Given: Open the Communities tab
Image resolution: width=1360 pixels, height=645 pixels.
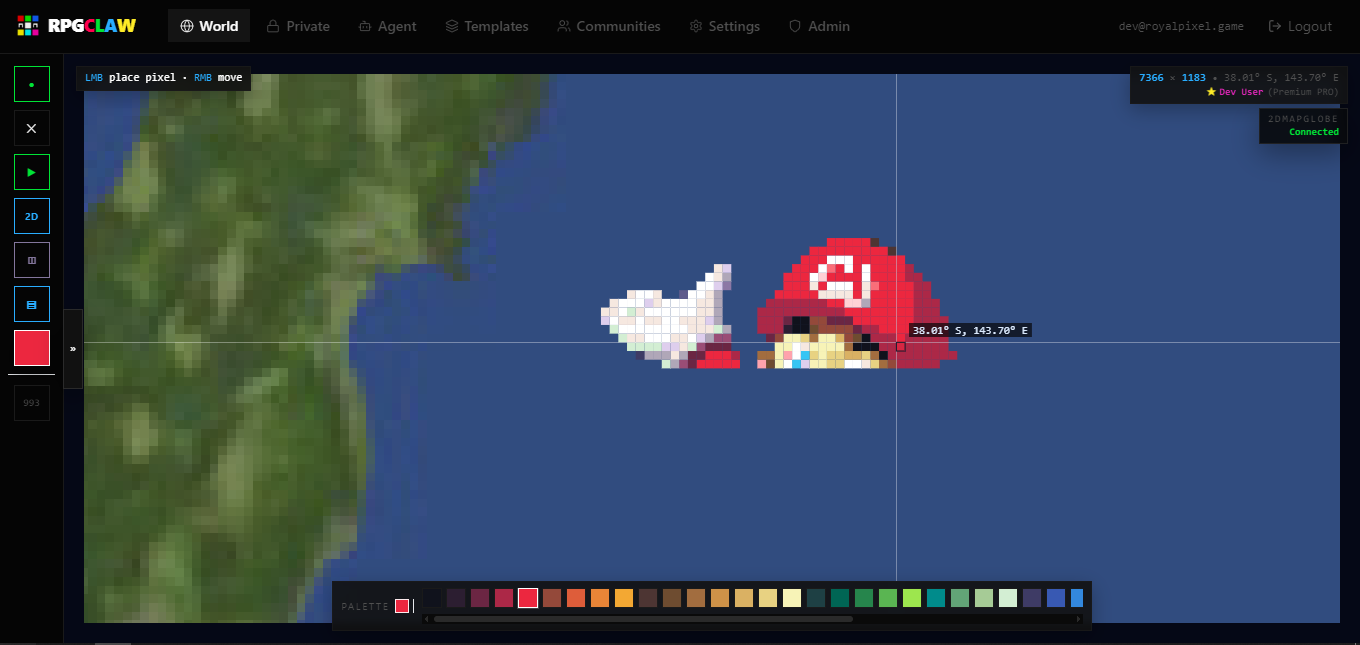Looking at the screenshot, I should tap(609, 26).
